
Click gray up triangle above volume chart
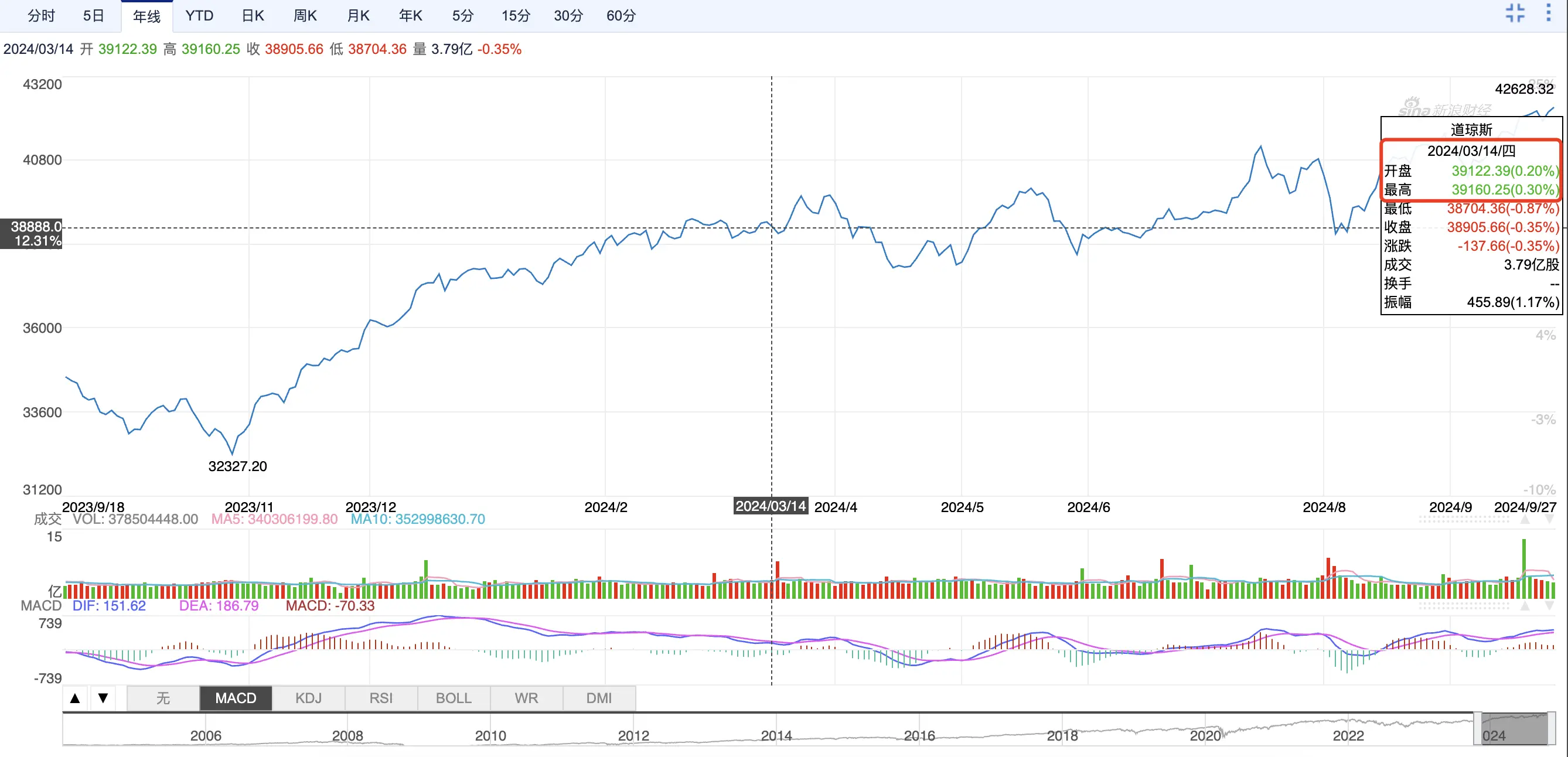1525,520
